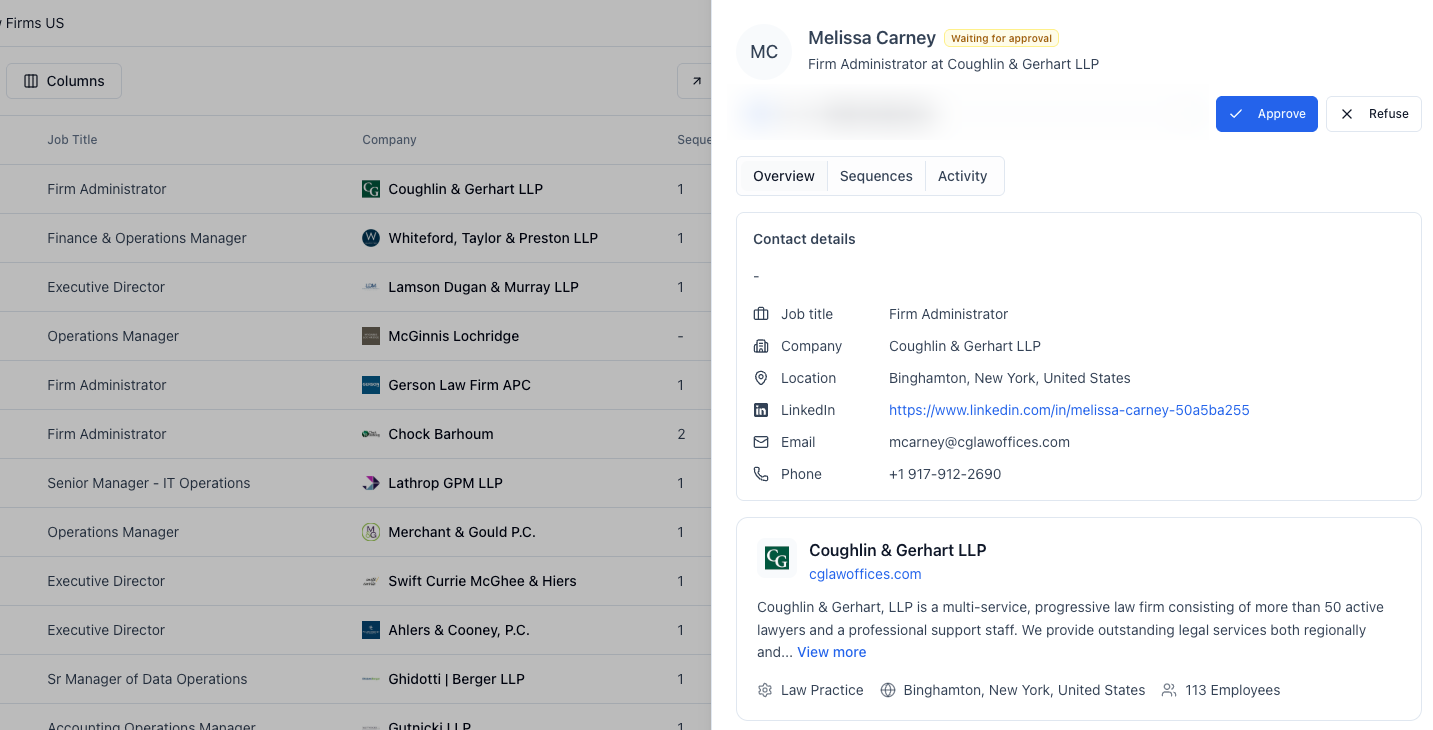1433x730 pixels.
Task: Click the Ghidotti | Berger LLP logo
Action: coord(371,679)
